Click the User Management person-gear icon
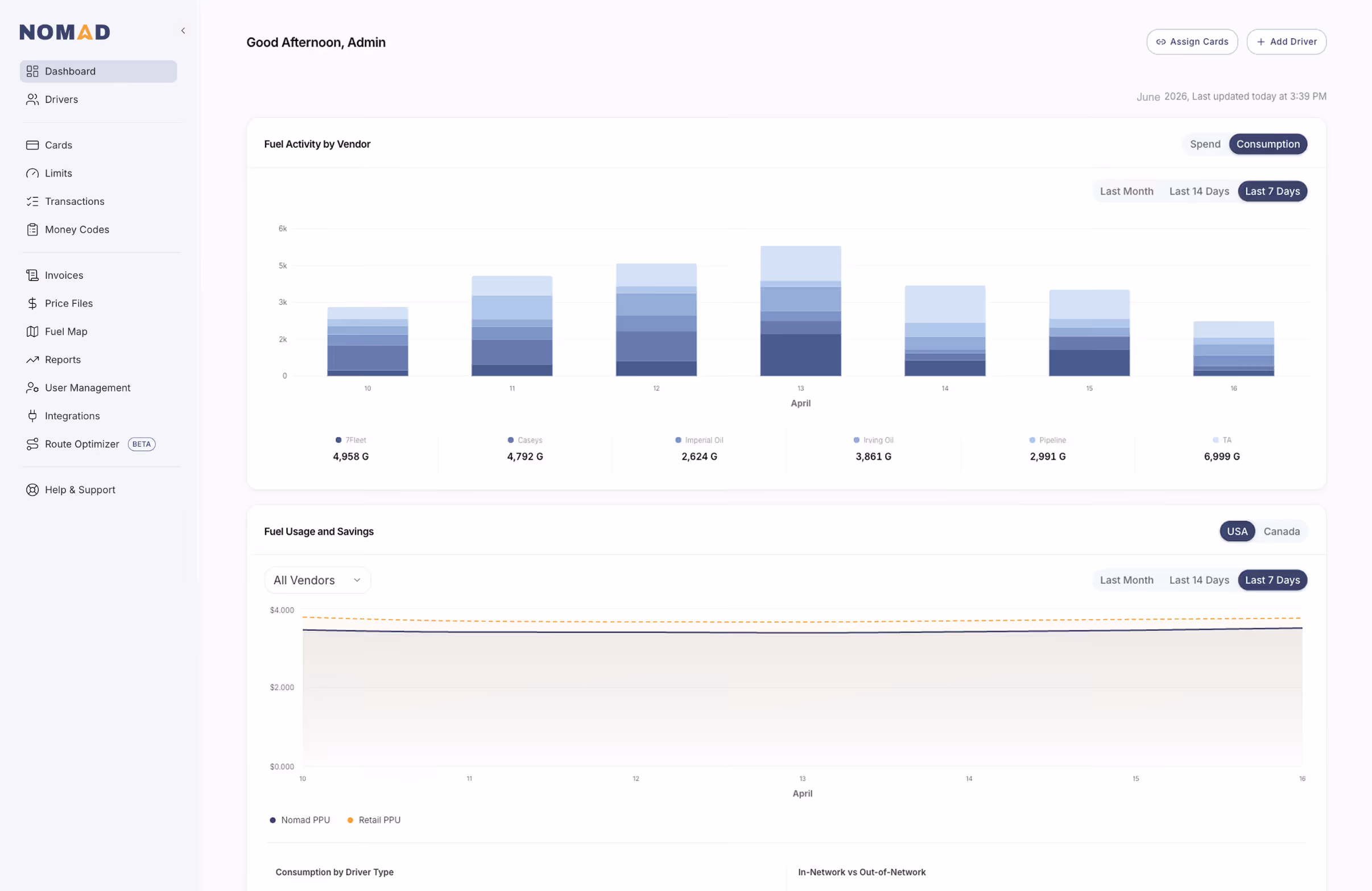1372x891 pixels. tap(32, 387)
